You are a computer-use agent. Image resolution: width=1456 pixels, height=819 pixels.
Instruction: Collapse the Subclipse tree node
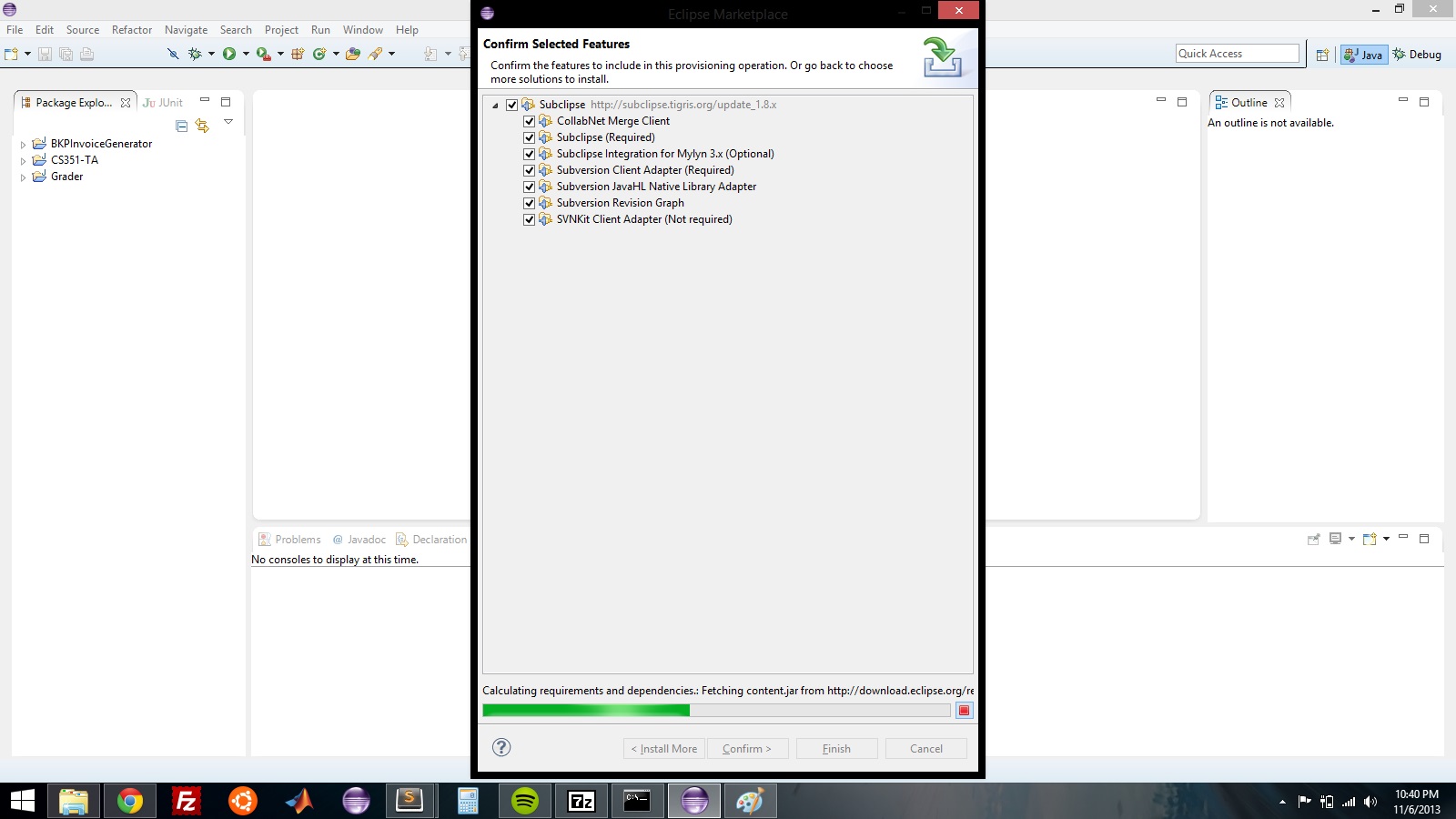pos(495,106)
